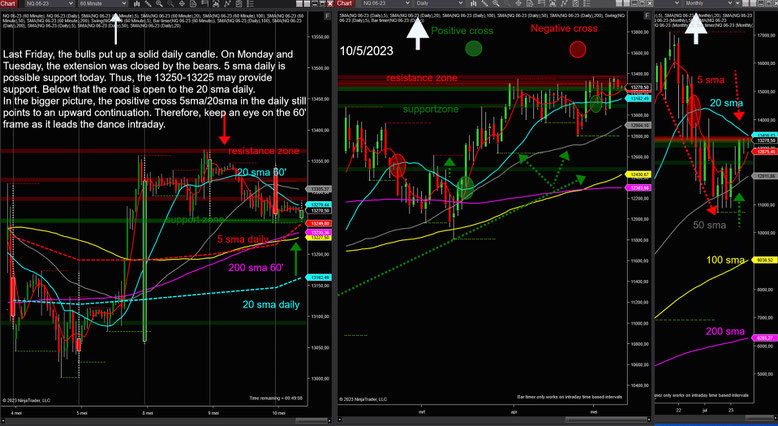Toggle data box icon in 60 Minute chart

(193, 3)
